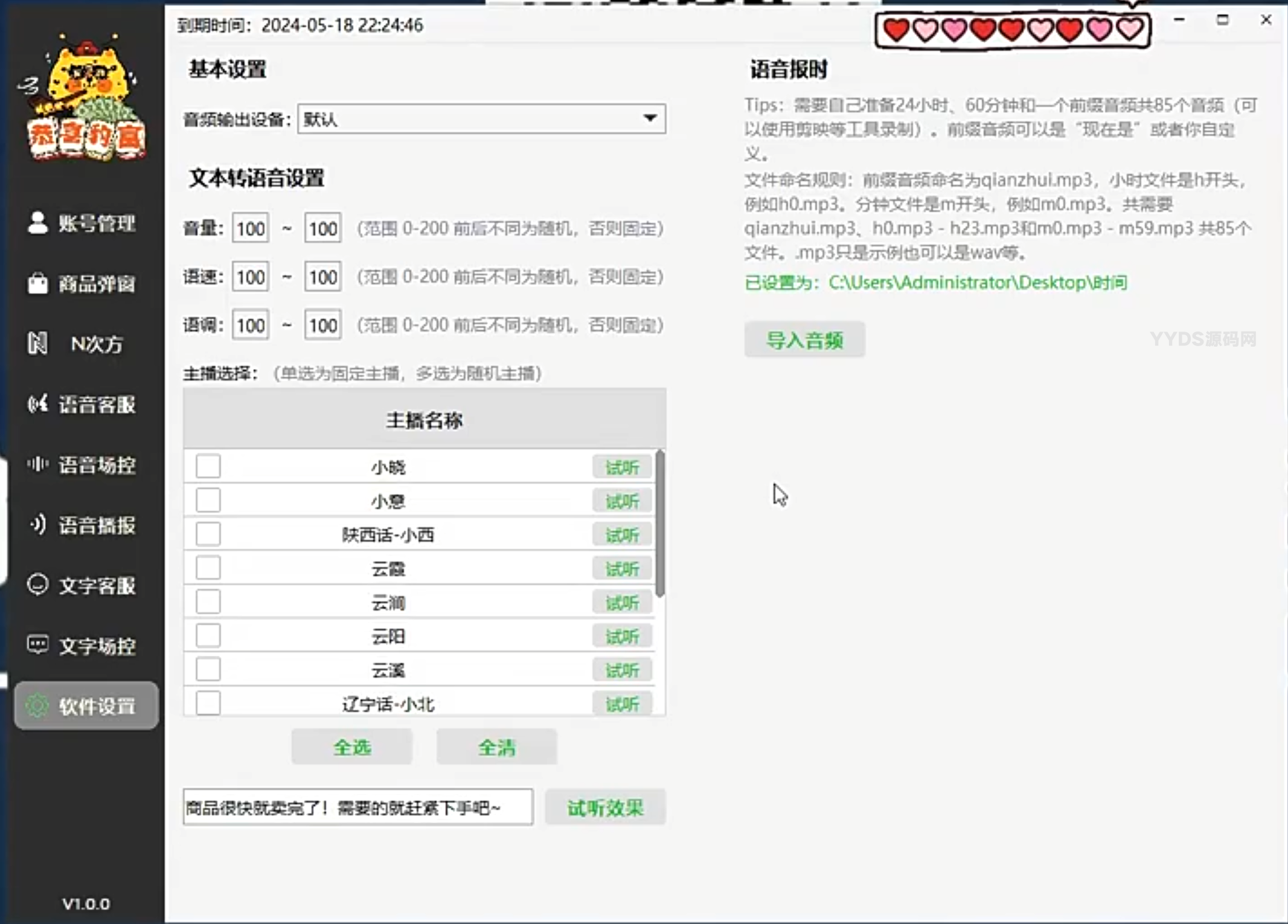The width and height of the screenshot is (1288, 924).
Task: Enable the 云阳 voice checkbox
Action: 208,635
